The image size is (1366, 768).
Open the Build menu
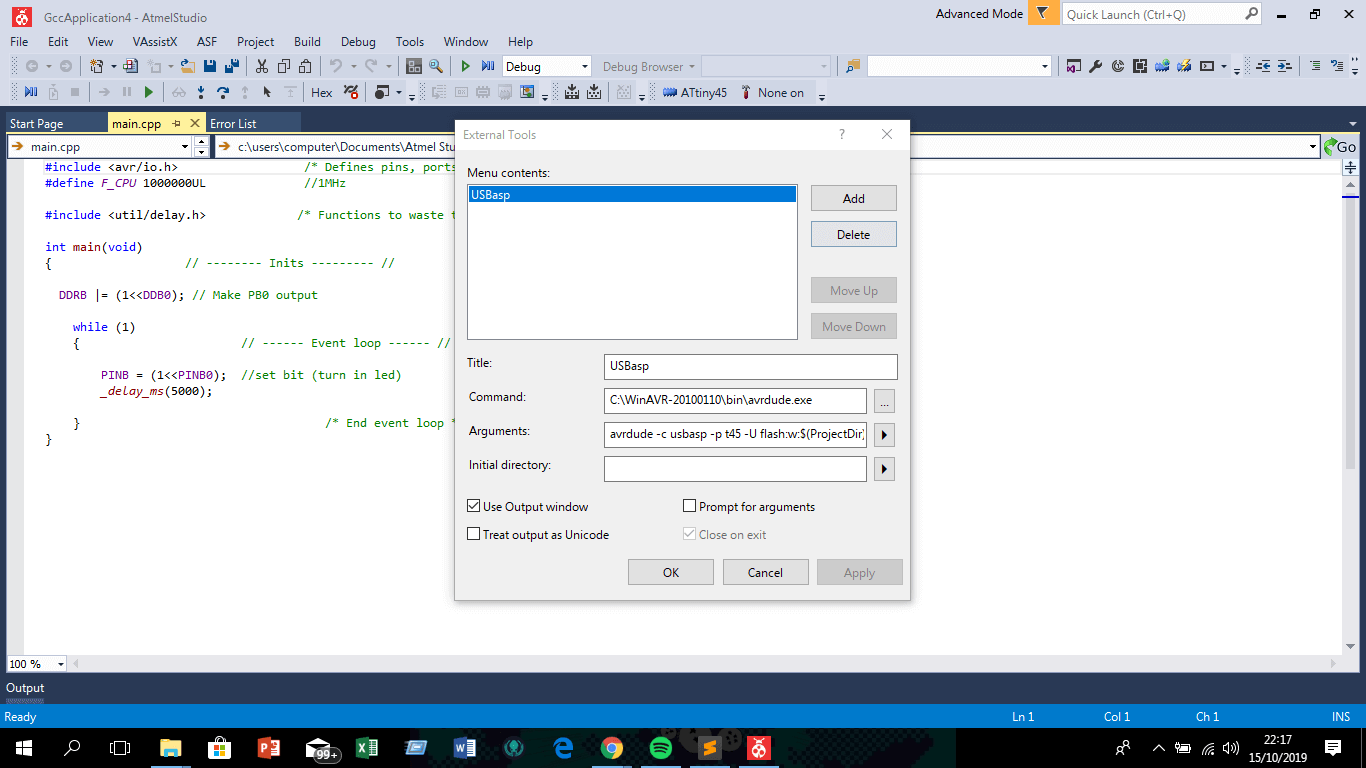pyautogui.click(x=307, y=42)
